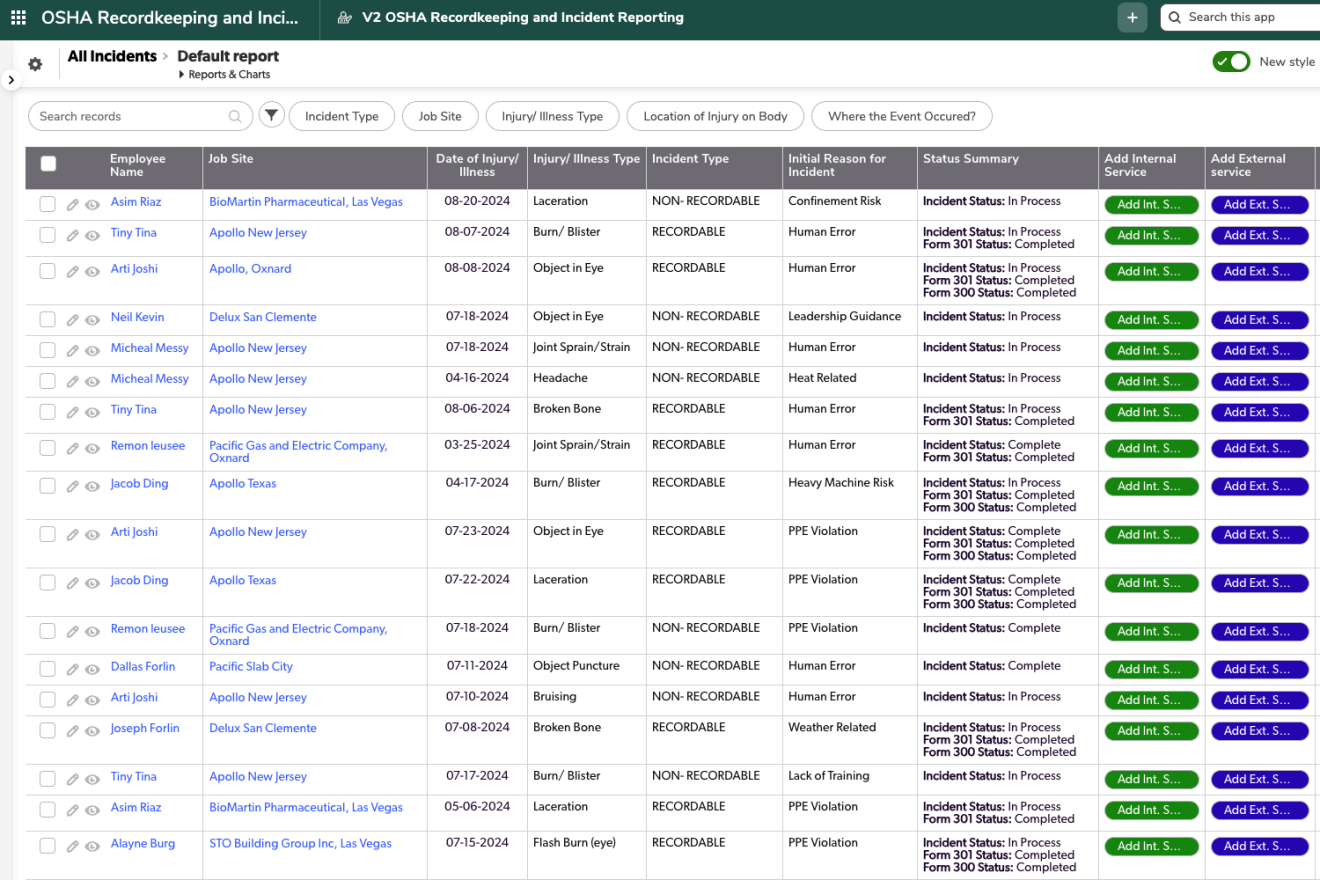
Task: Click the Search records input field
Action: pyautogui.click(x=130, y=116)
